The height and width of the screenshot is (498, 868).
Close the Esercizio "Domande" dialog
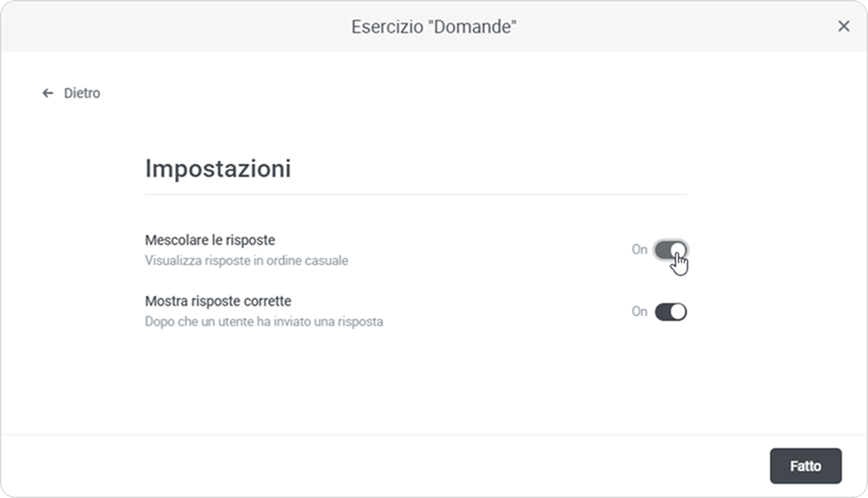pyautogui.click(x=843, y=26)
